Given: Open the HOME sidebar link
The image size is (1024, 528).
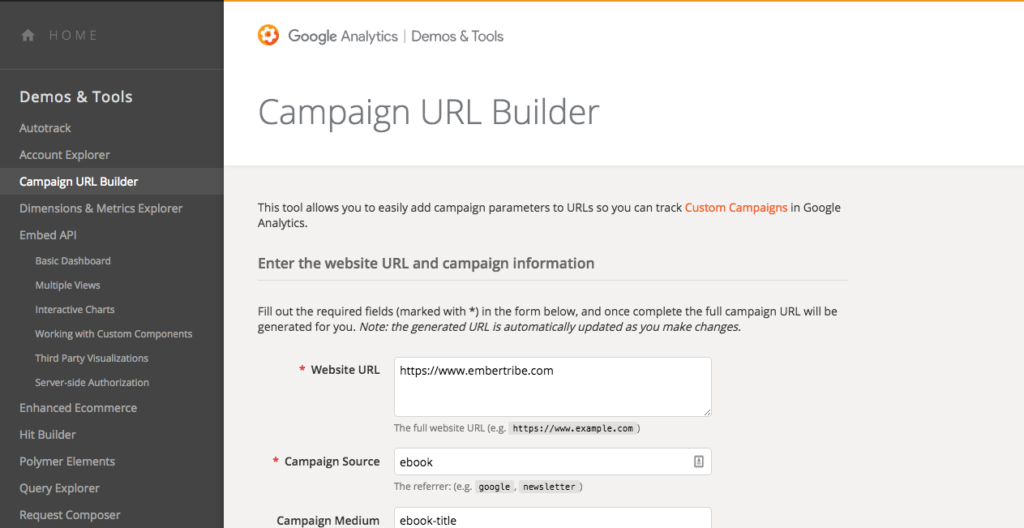Looking at the screenshot, I should tap(73, 35).
